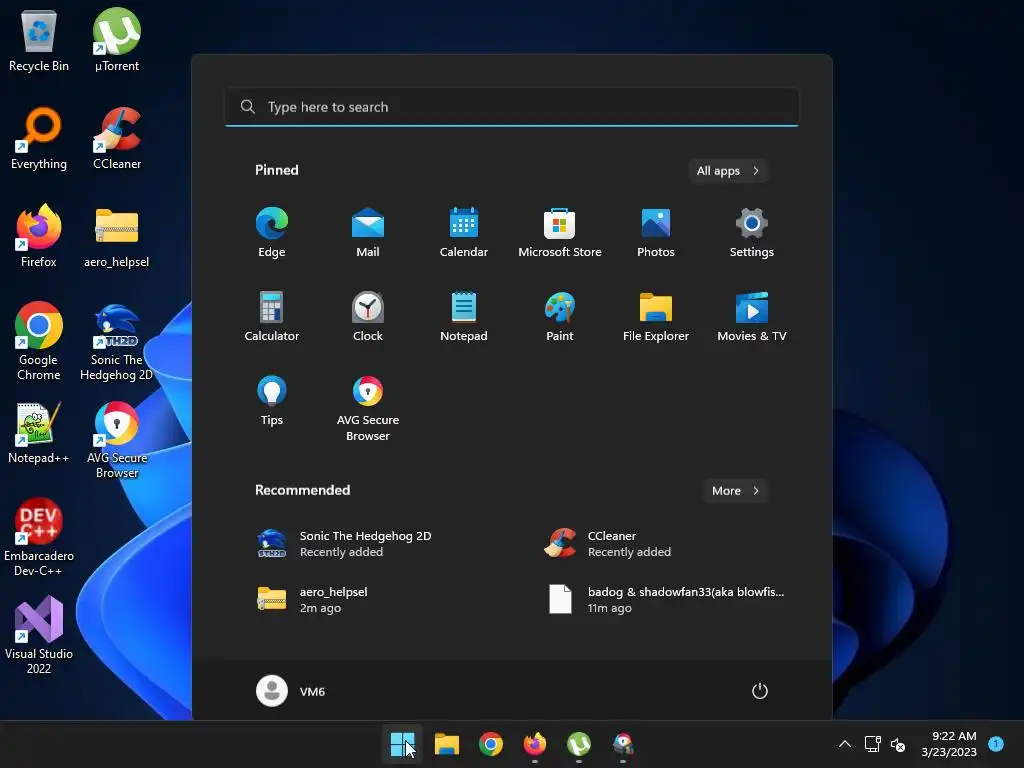The image size is (1024, 768).
Task: Launch the Photos app
Action: 656,232
